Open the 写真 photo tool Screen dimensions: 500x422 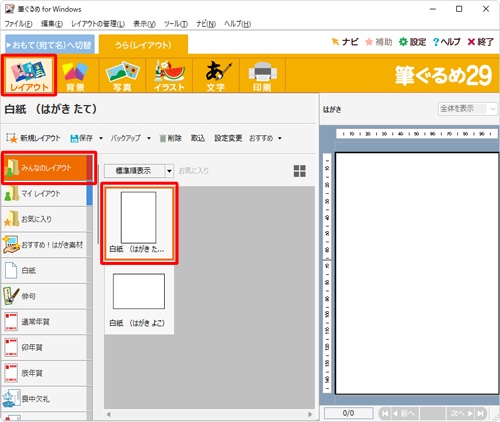(x=122, y=76)
